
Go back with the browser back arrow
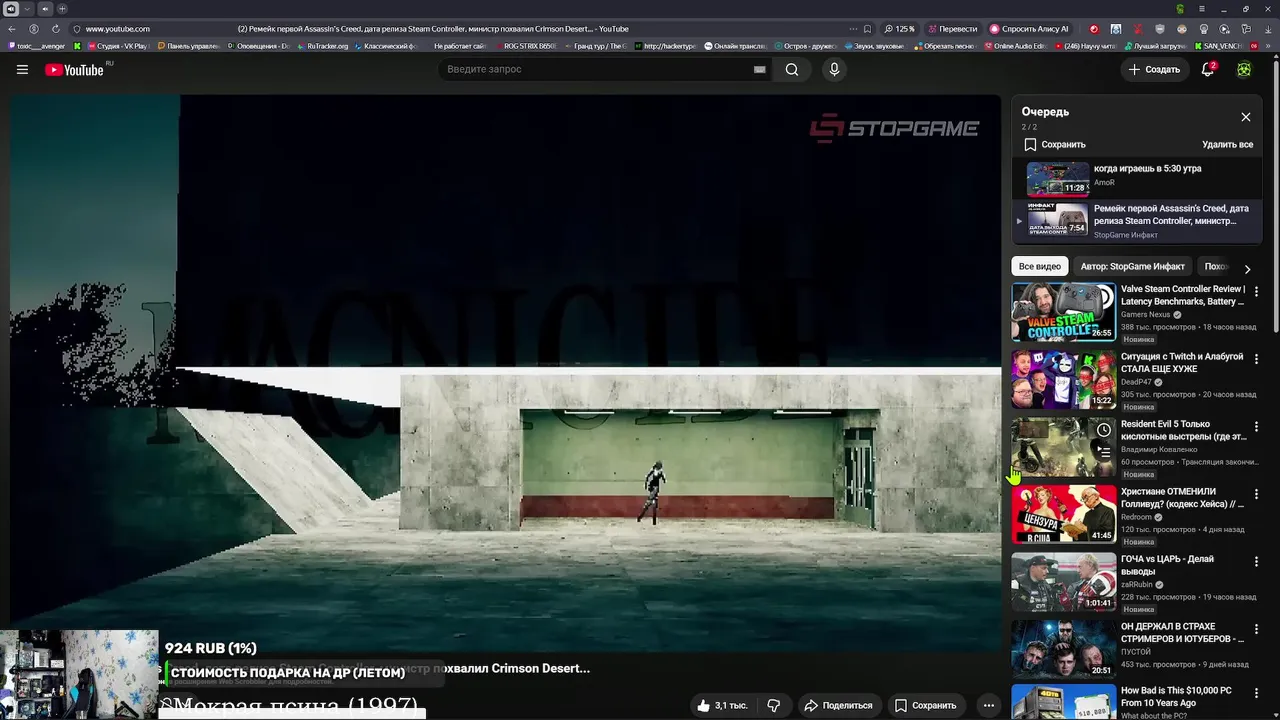coord(13,29)
